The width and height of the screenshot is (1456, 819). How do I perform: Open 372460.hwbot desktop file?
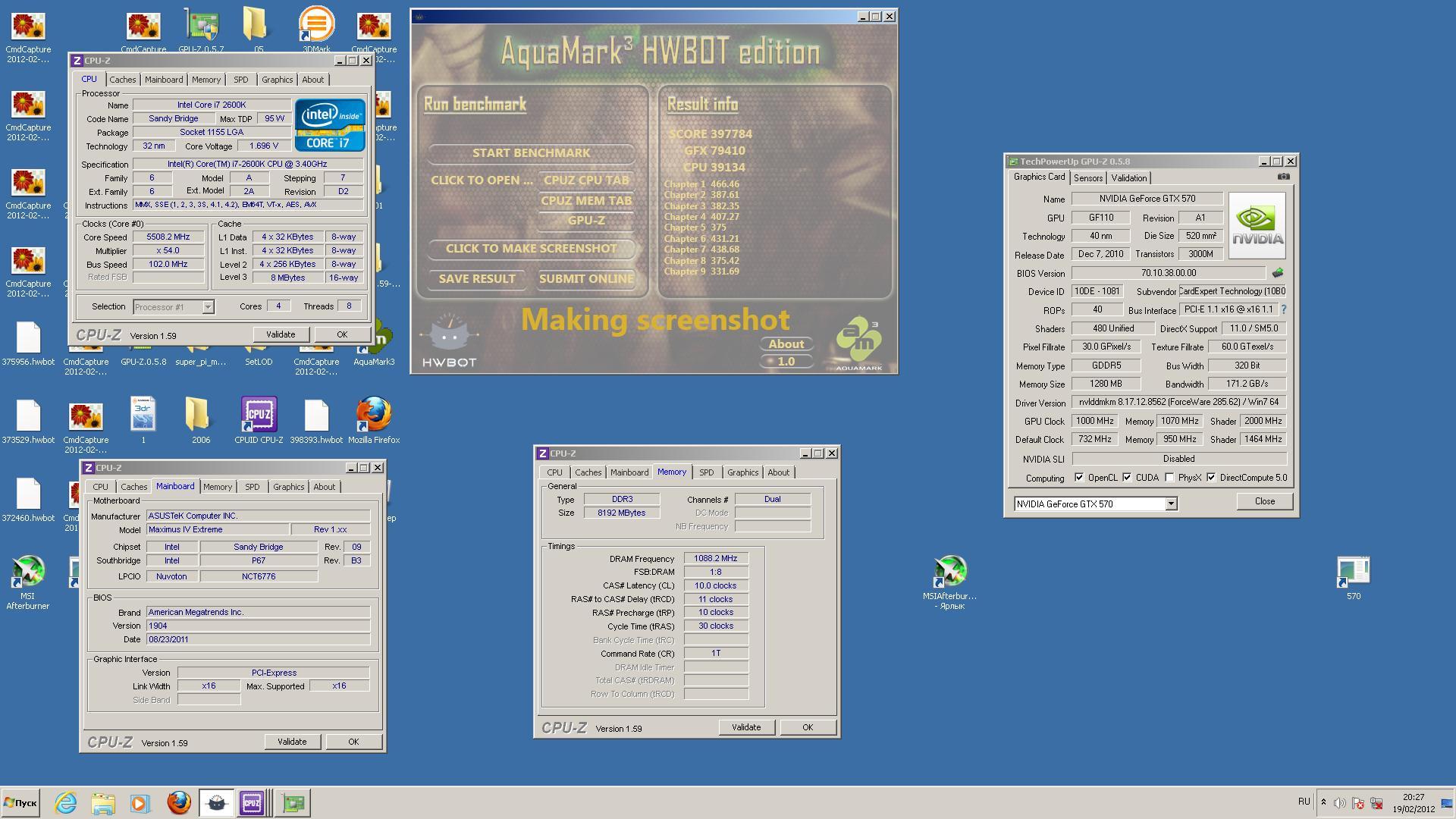click(28, 499)
